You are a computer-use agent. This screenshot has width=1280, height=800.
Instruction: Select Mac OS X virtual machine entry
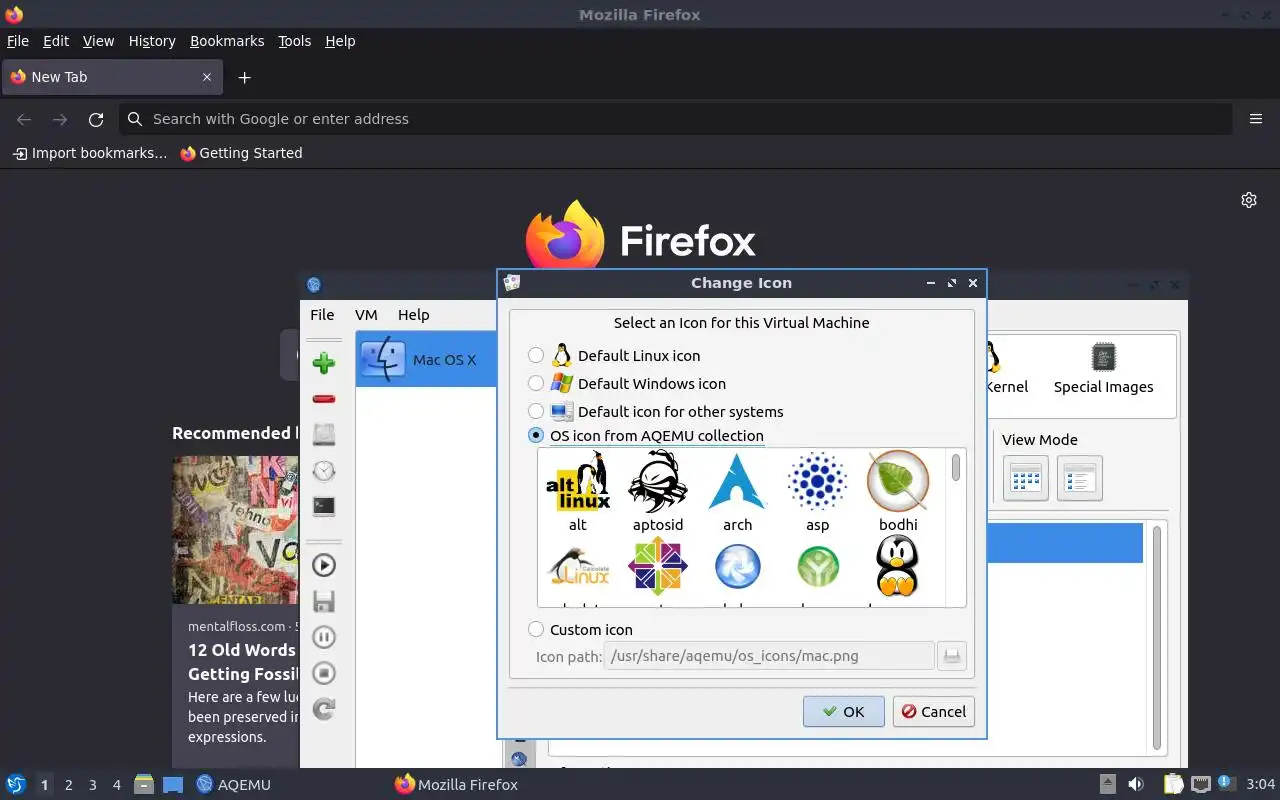pos(427,359)
